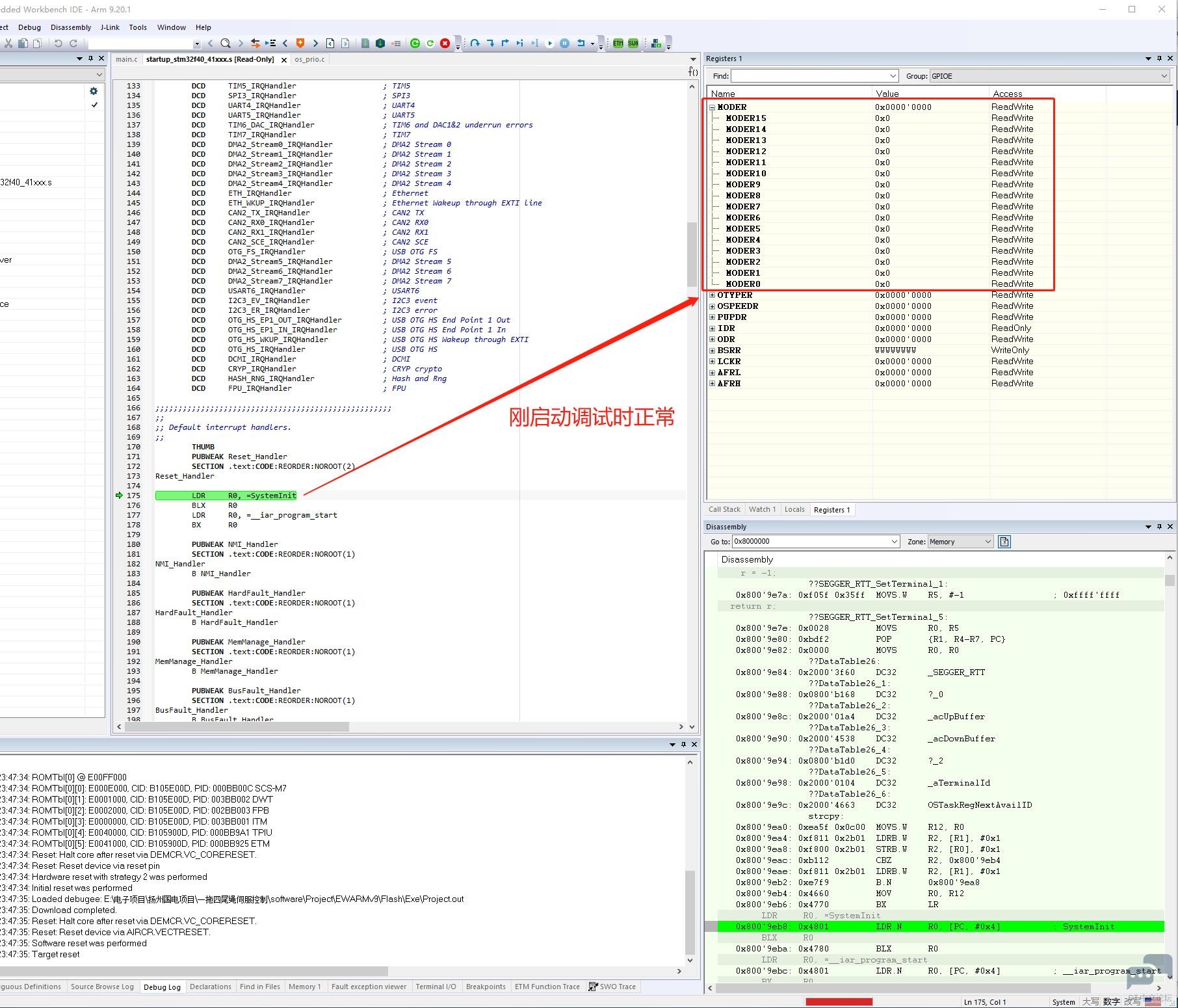Viewport: 1178px width, 1008px height.
Task: Click the editor horizontal scrollbar thumb
Action: tap(237, 726)
